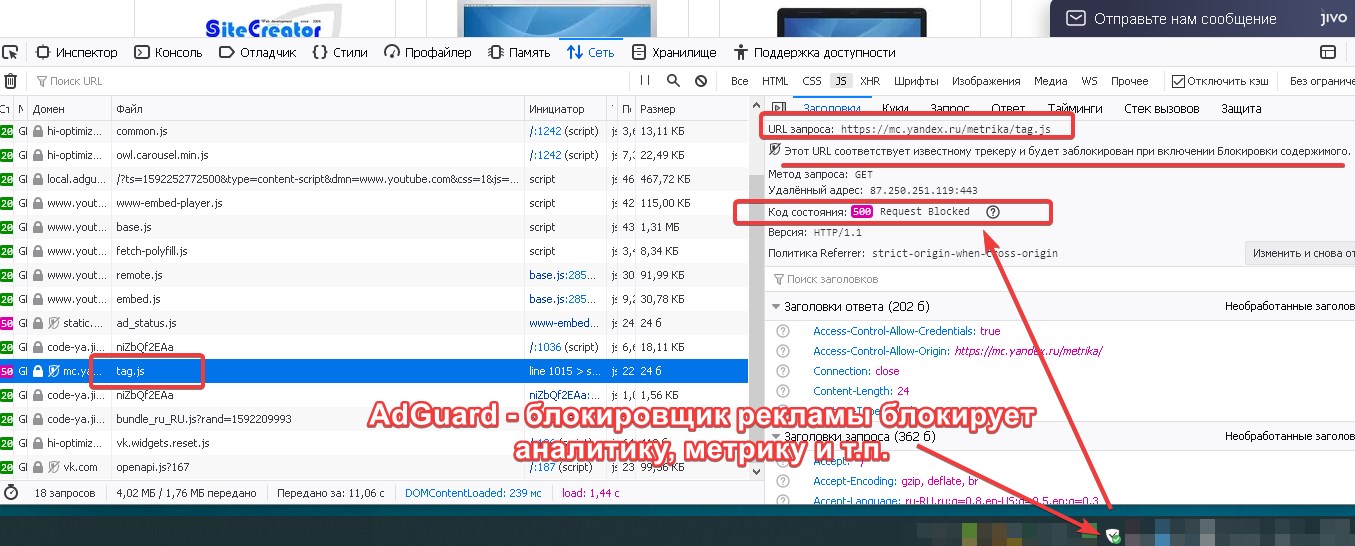Click lock icon on local.adgu row
Viewport: 1355px width, 546px height.
pos(38,179)
